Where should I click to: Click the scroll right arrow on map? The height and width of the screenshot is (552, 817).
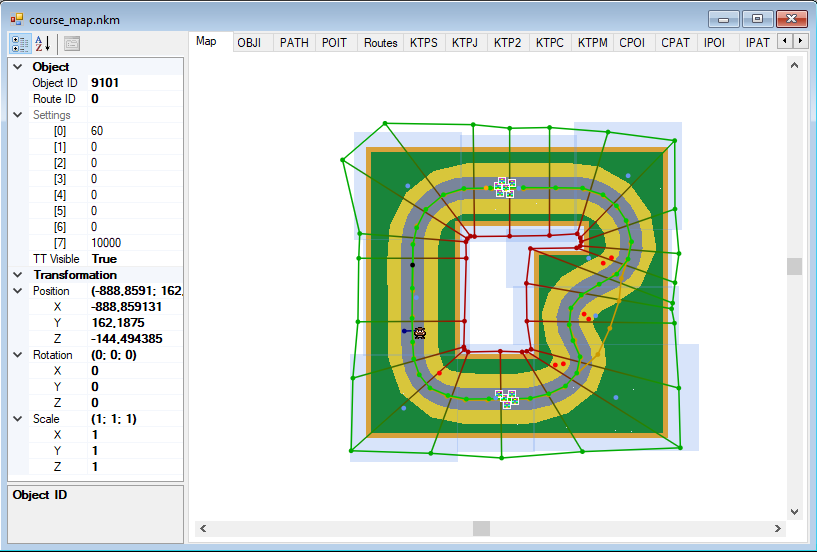tap(777, 529)
